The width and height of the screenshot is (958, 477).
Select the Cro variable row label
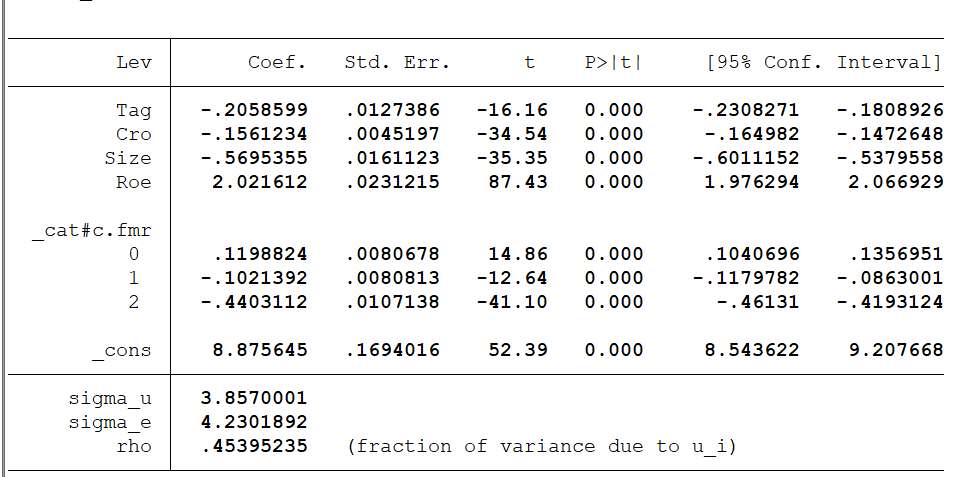pyautogui.click(x=134, y=134)
